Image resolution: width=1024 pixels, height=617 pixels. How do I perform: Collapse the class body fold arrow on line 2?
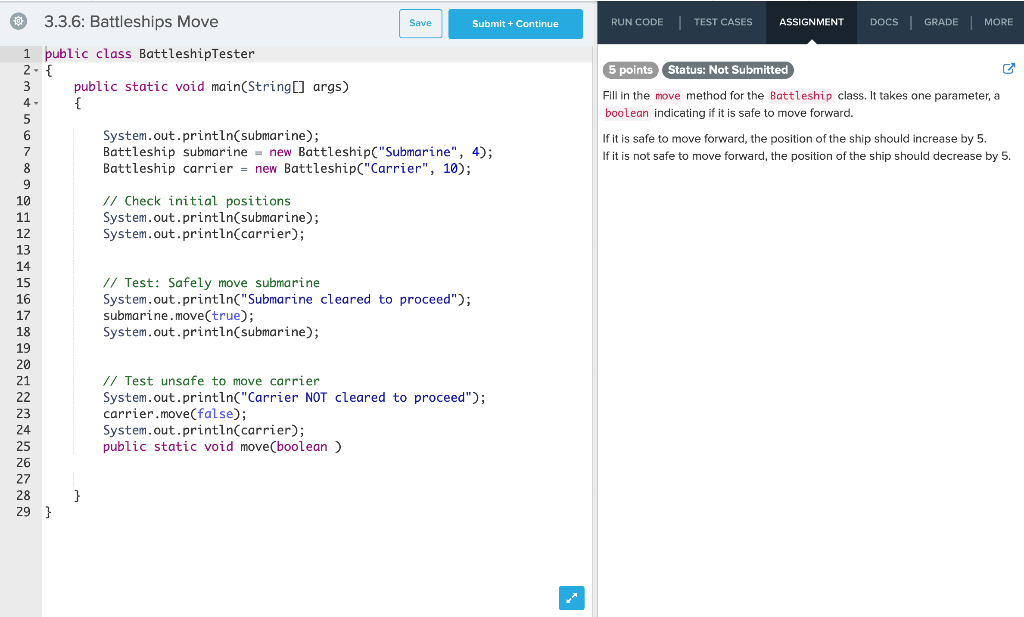(x=36, y=71)
